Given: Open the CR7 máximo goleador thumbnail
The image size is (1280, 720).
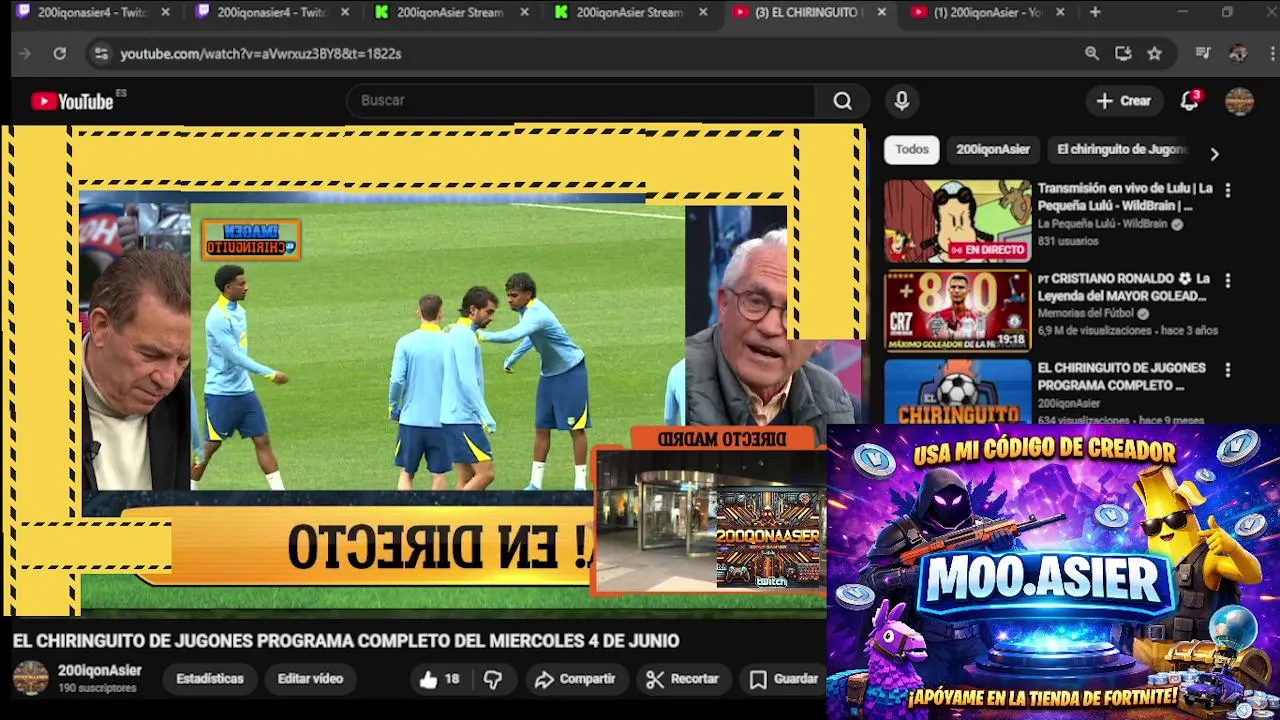Looking at the screenshot, I should (x=957, y=311).
